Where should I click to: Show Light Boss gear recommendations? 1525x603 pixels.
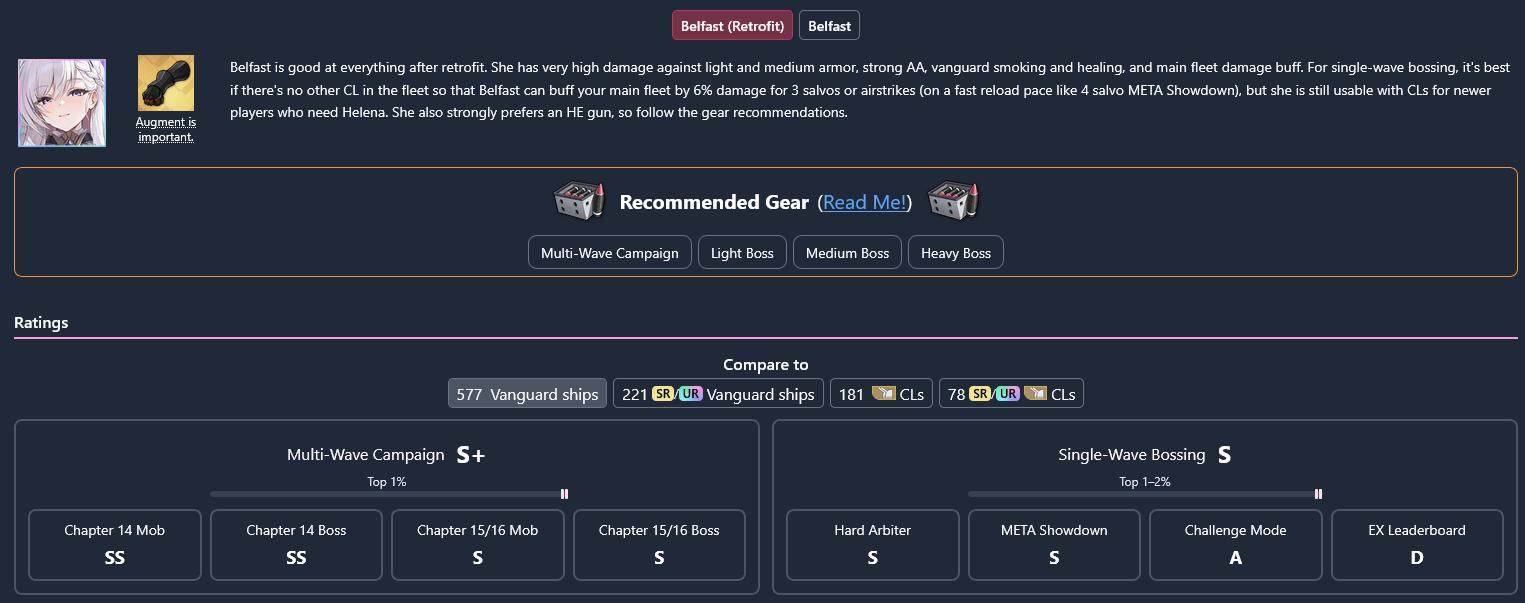coord(742,253)
